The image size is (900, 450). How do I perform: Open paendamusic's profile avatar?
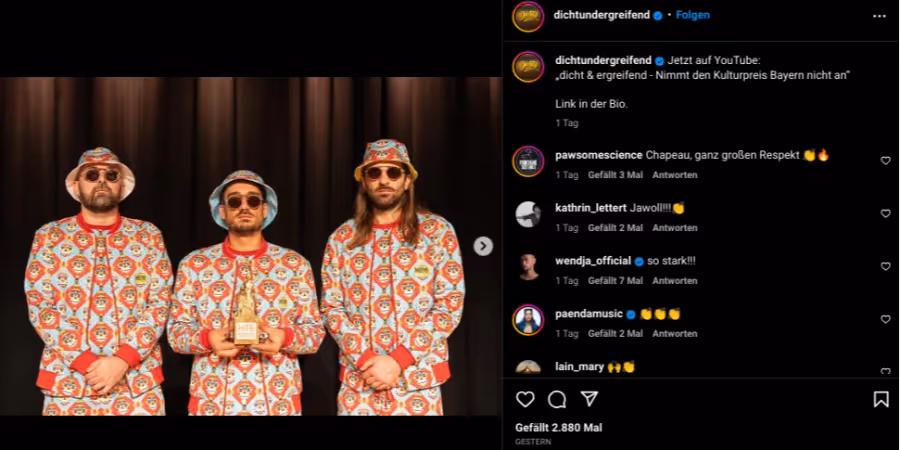point(528,320)
